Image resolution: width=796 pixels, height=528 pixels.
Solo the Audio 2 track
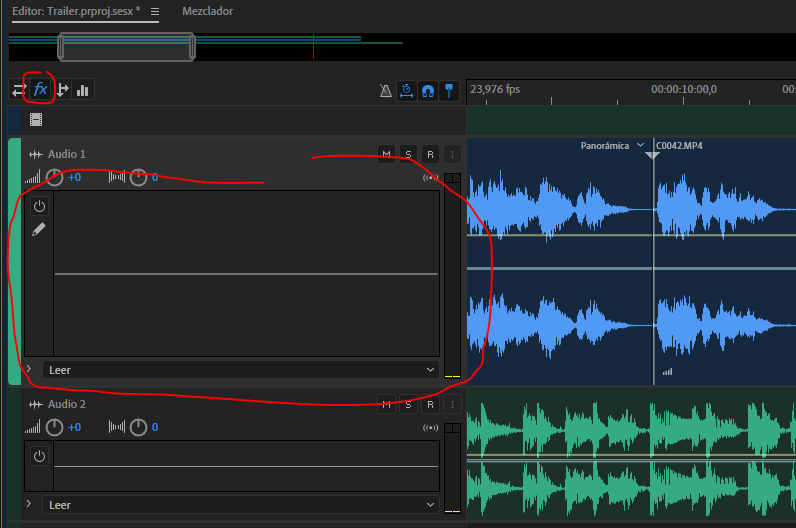[408, 405]
